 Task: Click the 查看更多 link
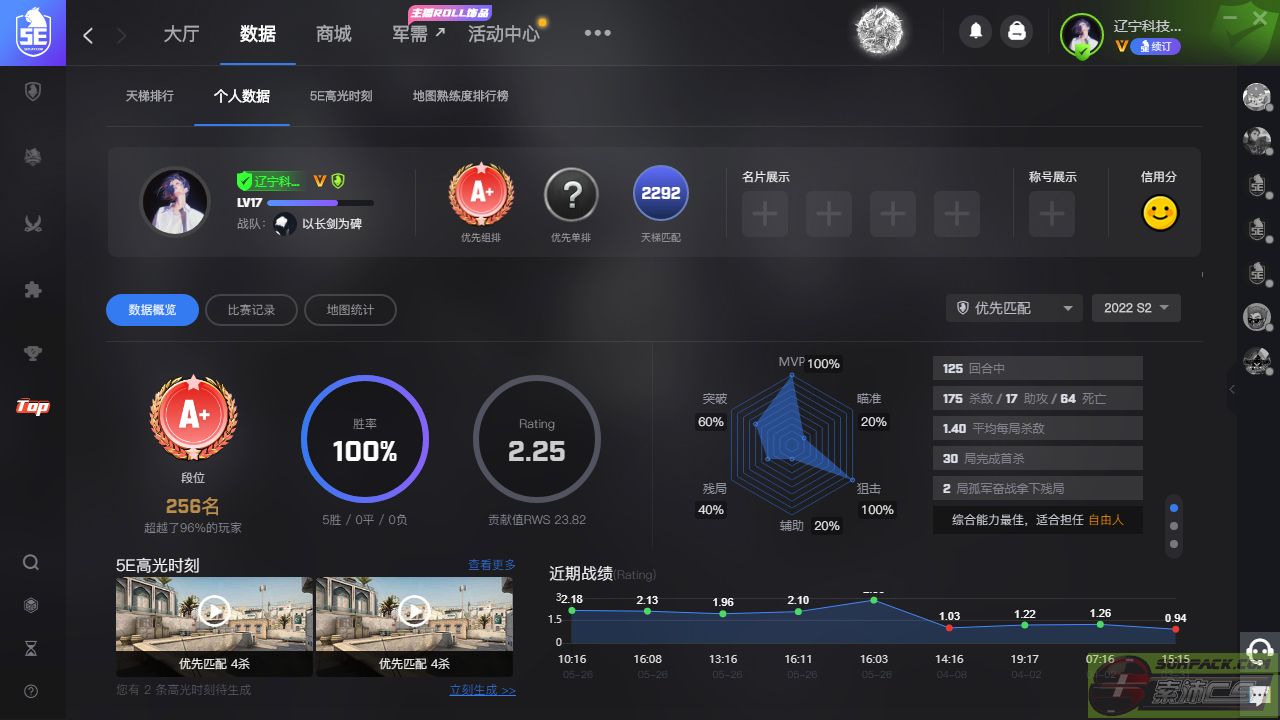[x=492, y=565]
